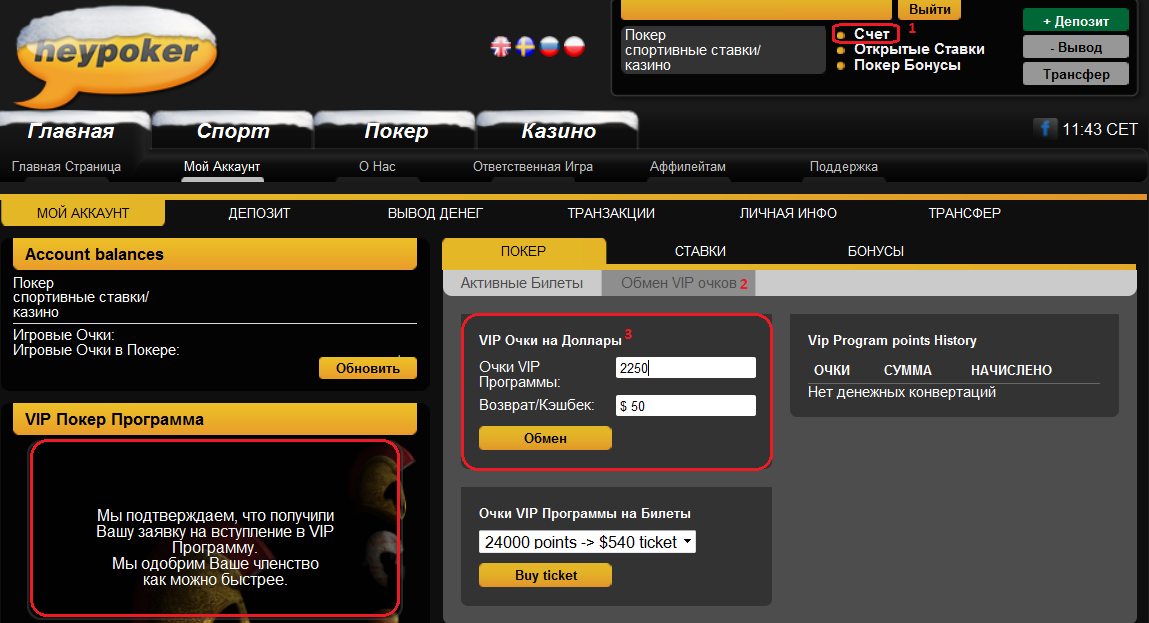Select the Swedish flag language icon
Image resolution: width=1149 pixels, height=623 pixels.
pos(525,46)
